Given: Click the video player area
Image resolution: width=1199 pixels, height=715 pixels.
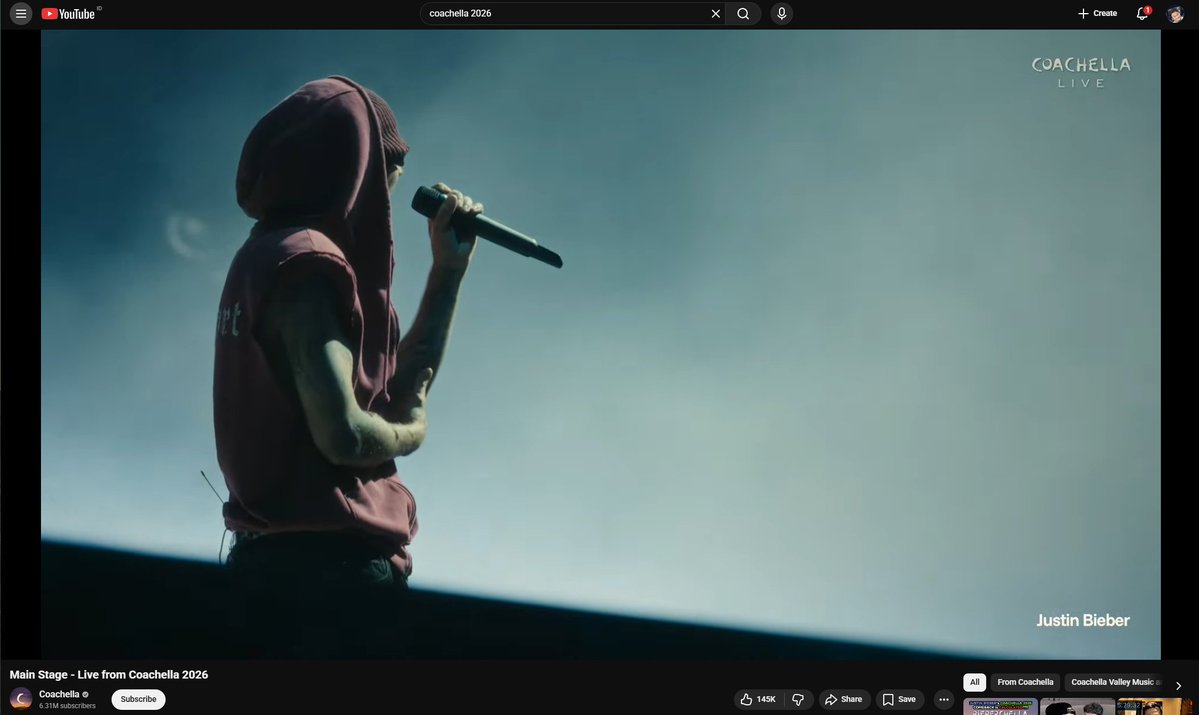Looking at the screenshot, I should click(600, 344).
